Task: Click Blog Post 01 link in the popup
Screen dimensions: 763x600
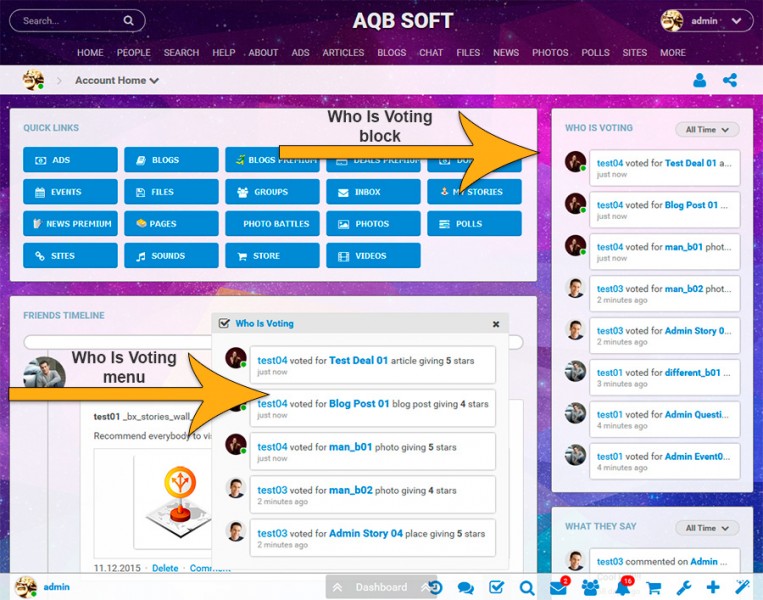Action: [x=359, y=403]
